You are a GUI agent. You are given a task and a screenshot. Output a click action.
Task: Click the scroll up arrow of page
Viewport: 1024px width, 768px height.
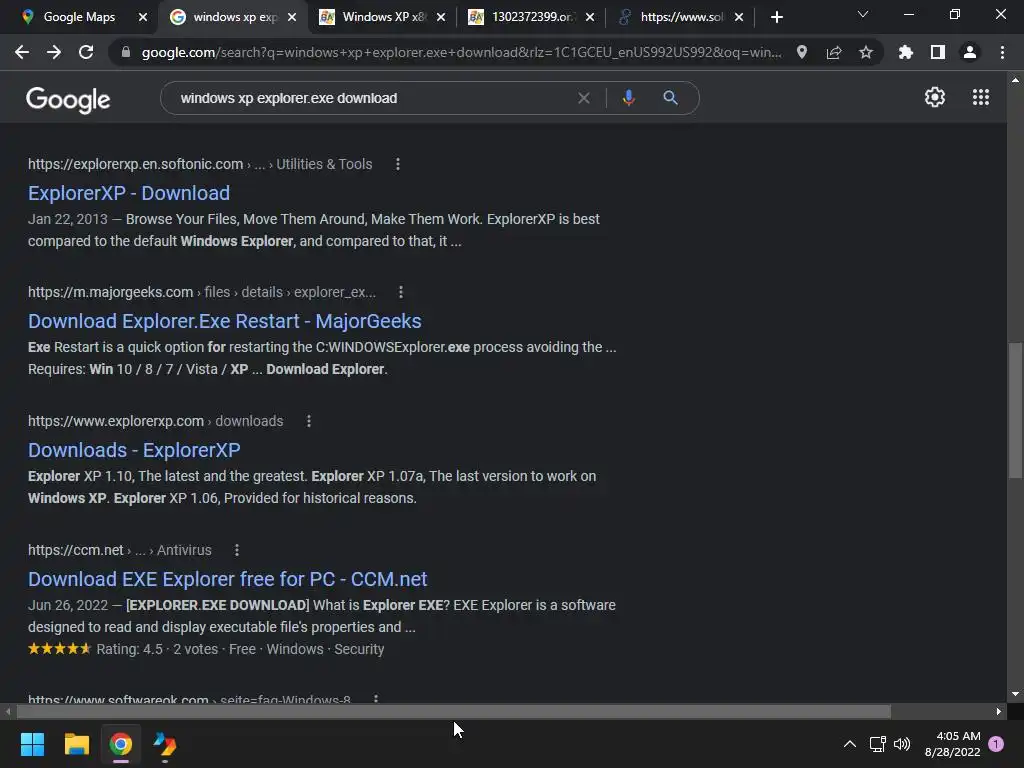1015,80
